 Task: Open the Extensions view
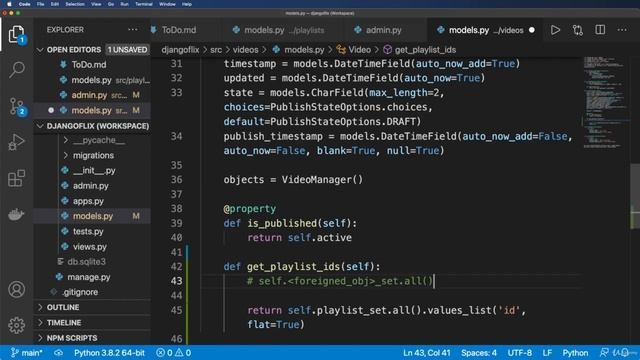16,178
